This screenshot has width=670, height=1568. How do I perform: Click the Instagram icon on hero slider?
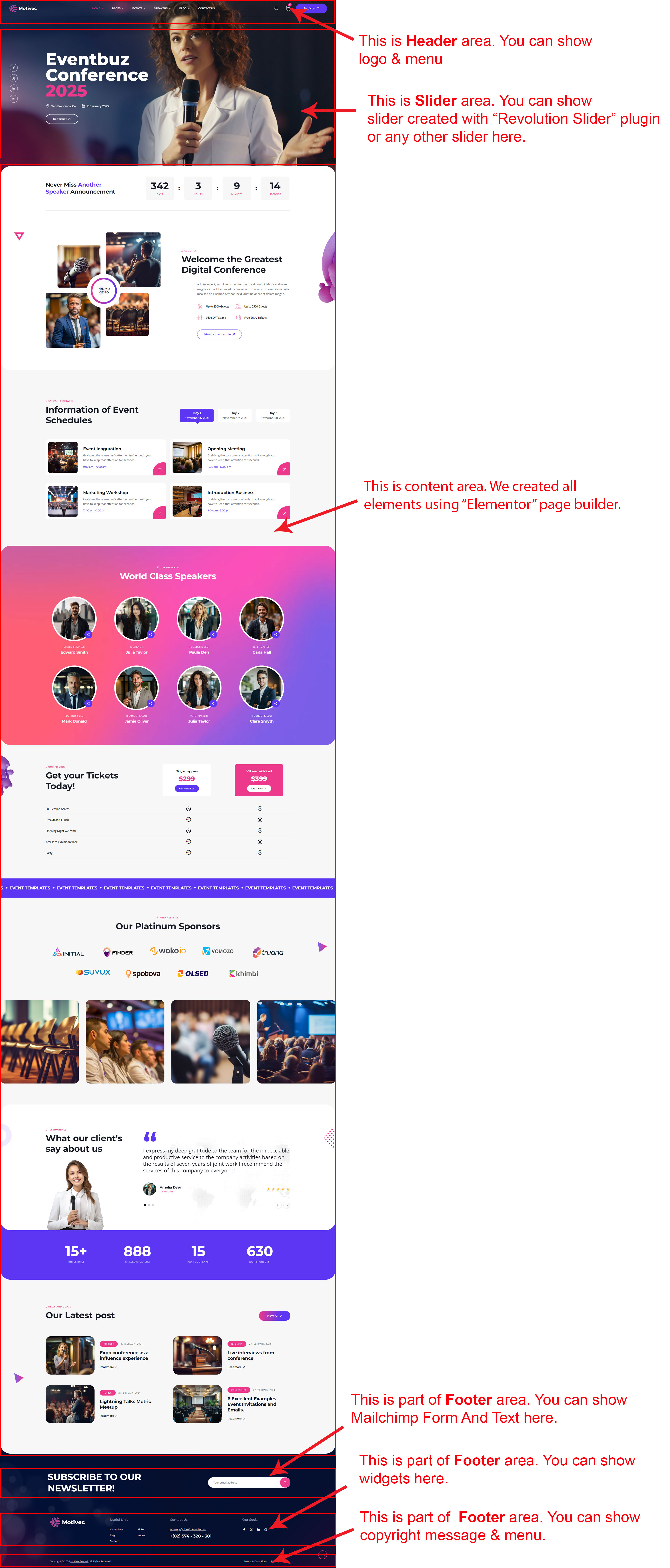[13, 99]
